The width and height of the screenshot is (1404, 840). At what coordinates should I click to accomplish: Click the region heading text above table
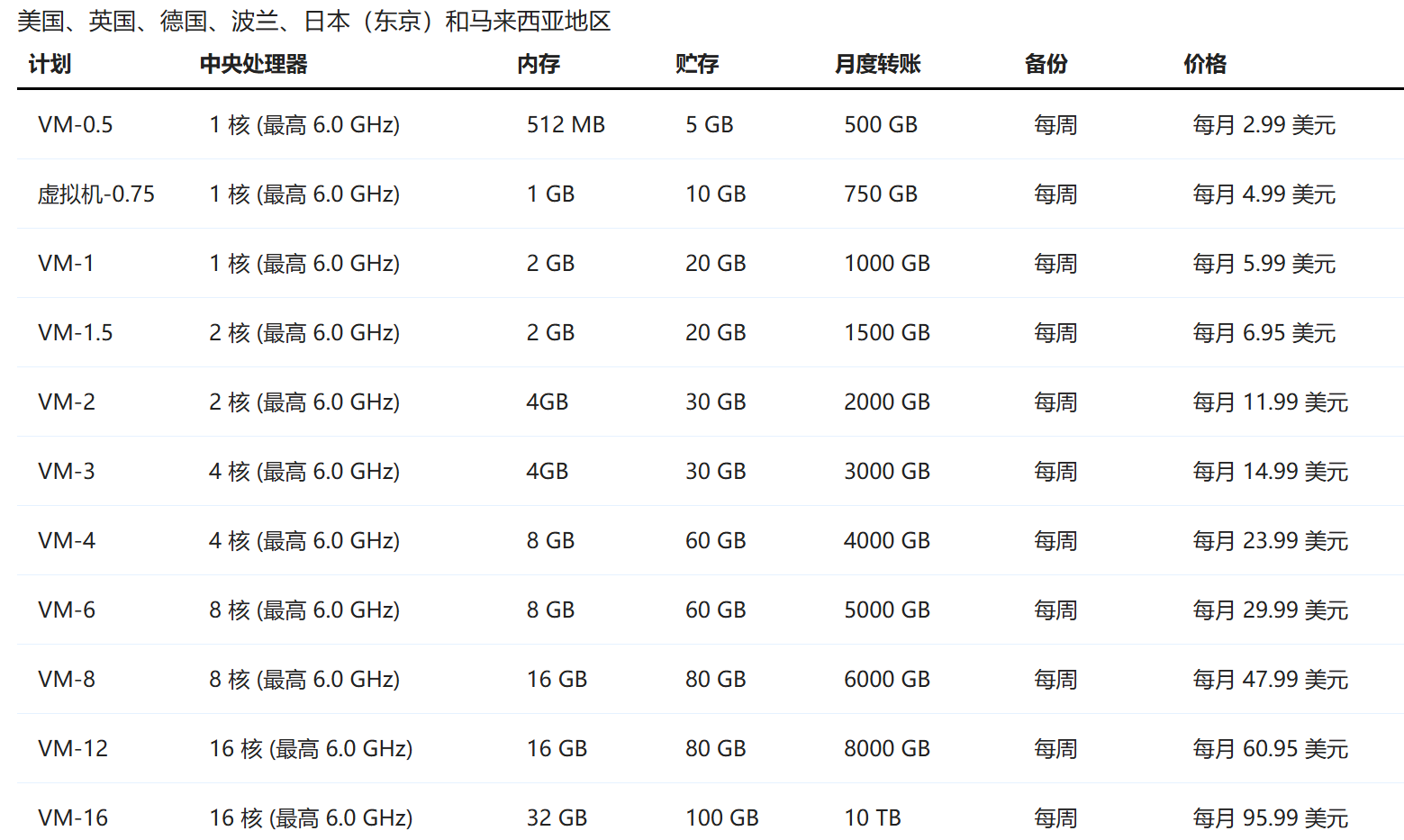313,21
